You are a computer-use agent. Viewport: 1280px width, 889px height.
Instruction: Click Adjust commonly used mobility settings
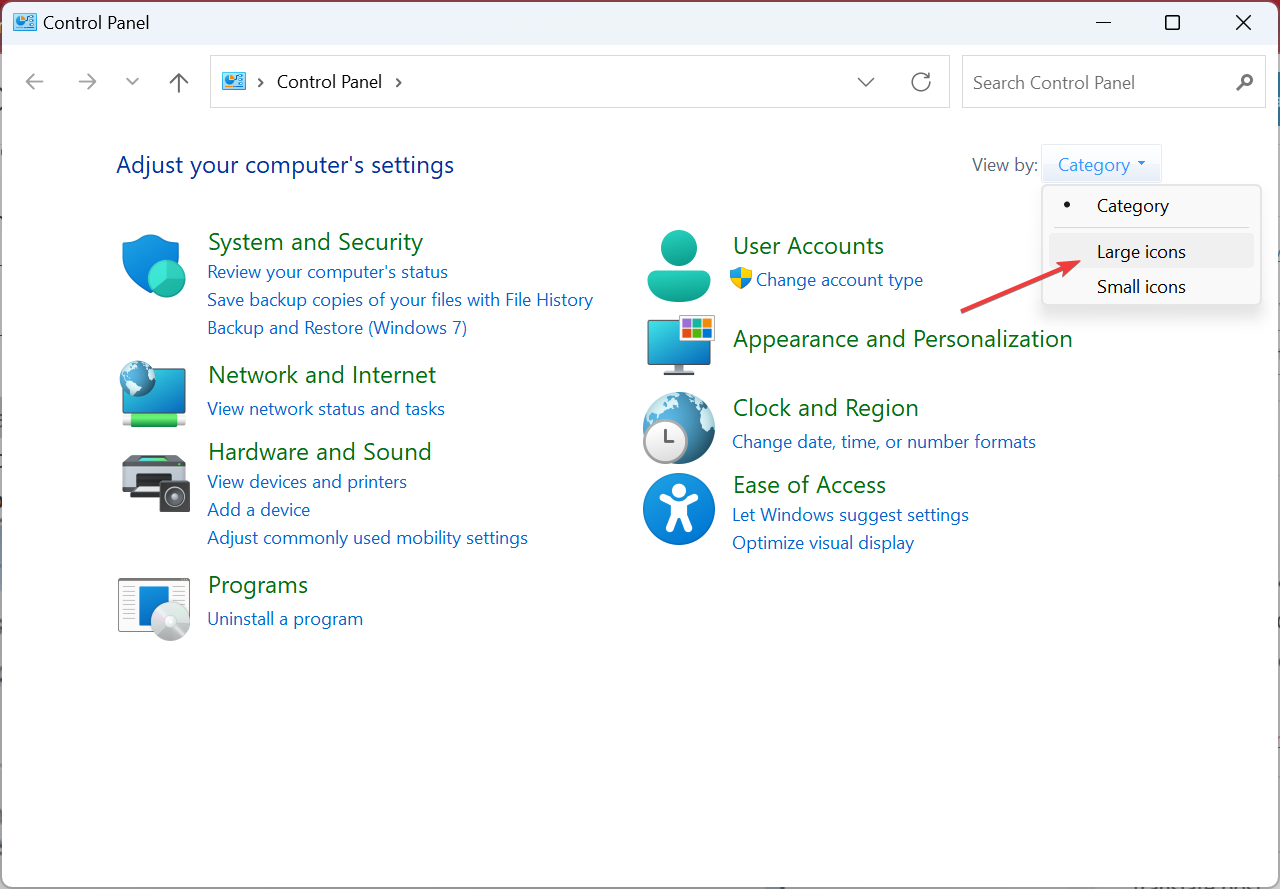(x=367, y=538)
